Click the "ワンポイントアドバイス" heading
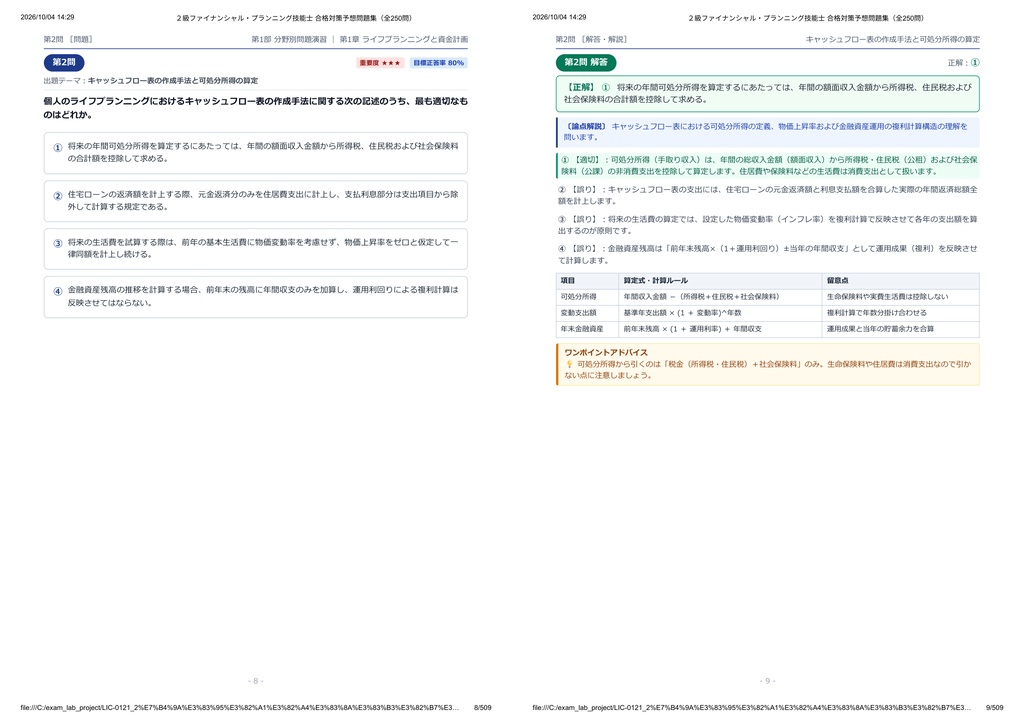 coord(606,353)
